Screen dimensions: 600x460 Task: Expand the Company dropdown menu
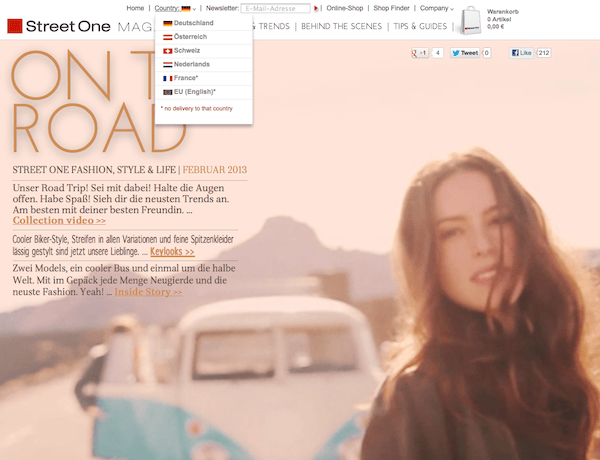click(437, 8)
